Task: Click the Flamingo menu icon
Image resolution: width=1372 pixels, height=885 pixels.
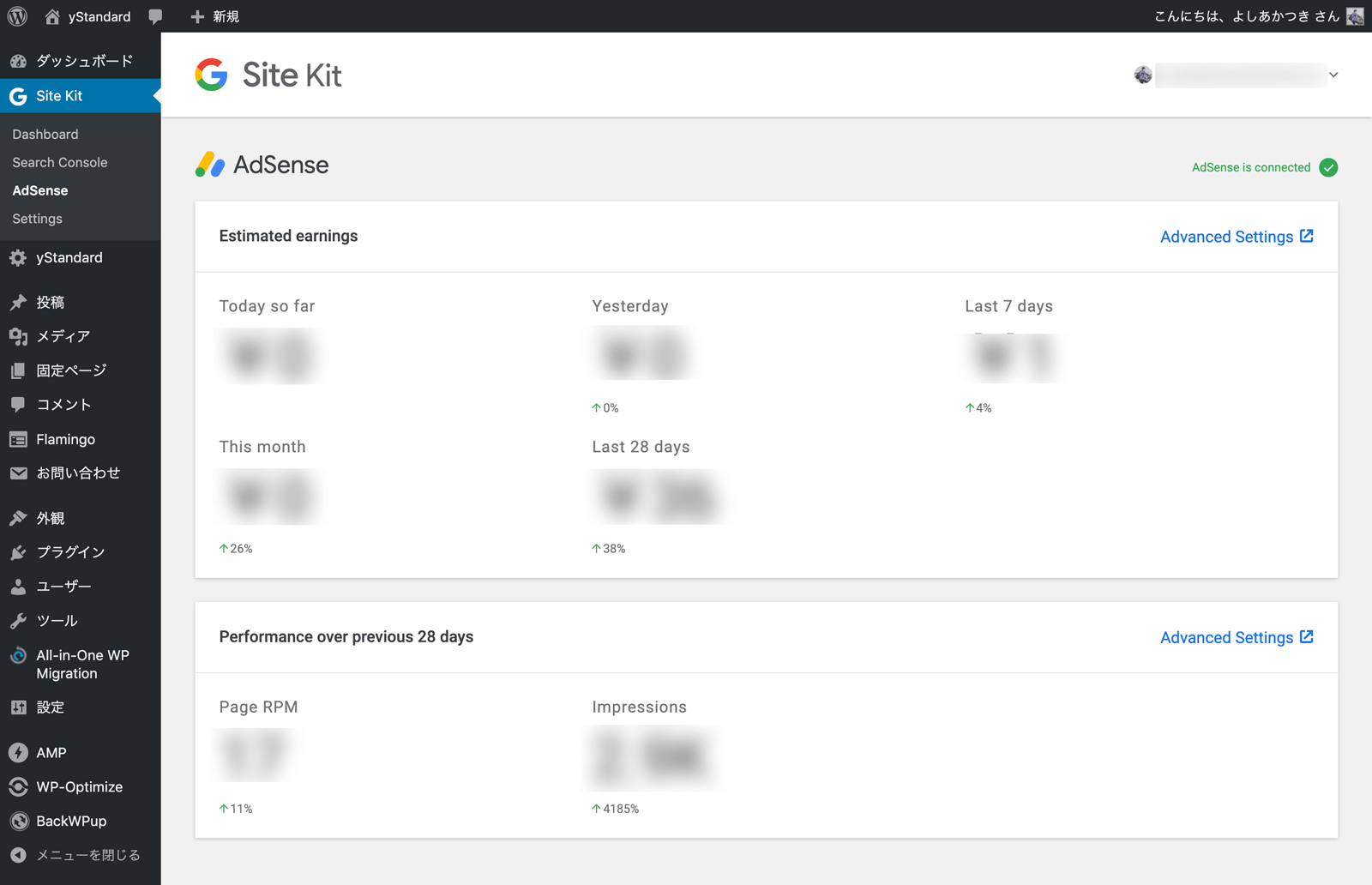Action: (x=18, y=440)
